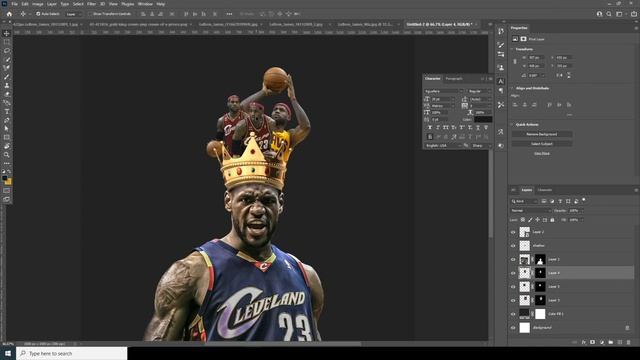Open the Auto-Select Layer dropdown

click(74, 14)
